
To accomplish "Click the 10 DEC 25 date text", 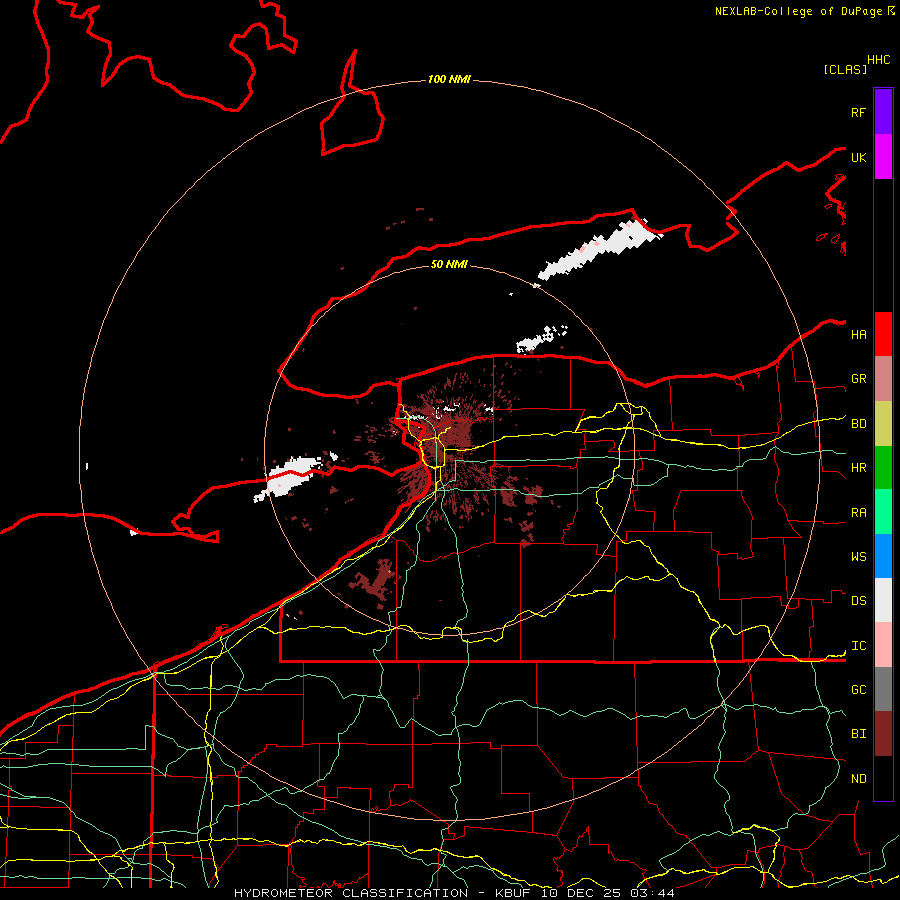I will click(581, 893).
